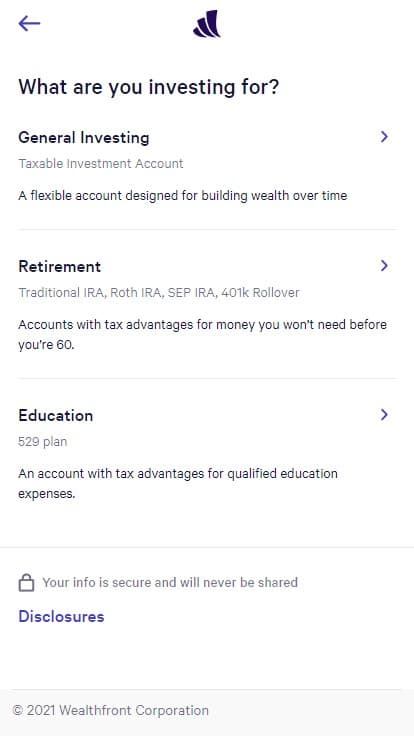Image resolution: width=414 pixels, height=736 pixels.
Task: Select the Education heading
Action: (x=55, y=415)
